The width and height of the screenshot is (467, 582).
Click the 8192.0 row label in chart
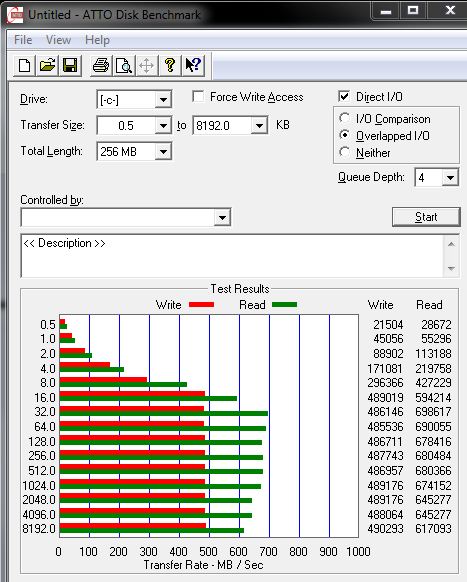[x=39, y=529]
